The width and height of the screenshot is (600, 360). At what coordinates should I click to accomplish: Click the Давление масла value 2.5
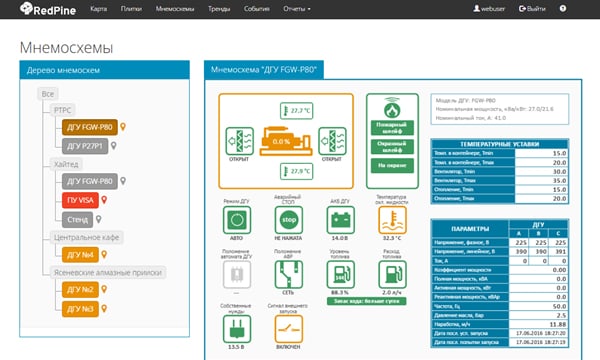coord(538,316)
